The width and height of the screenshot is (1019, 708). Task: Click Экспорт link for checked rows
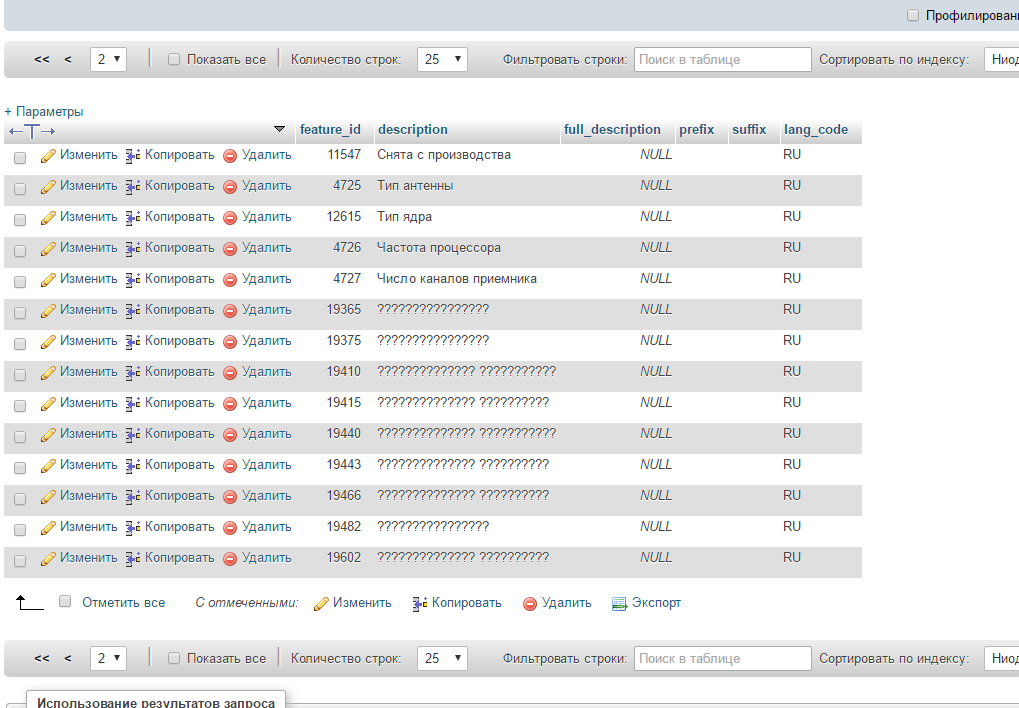[x=656, y=603]
